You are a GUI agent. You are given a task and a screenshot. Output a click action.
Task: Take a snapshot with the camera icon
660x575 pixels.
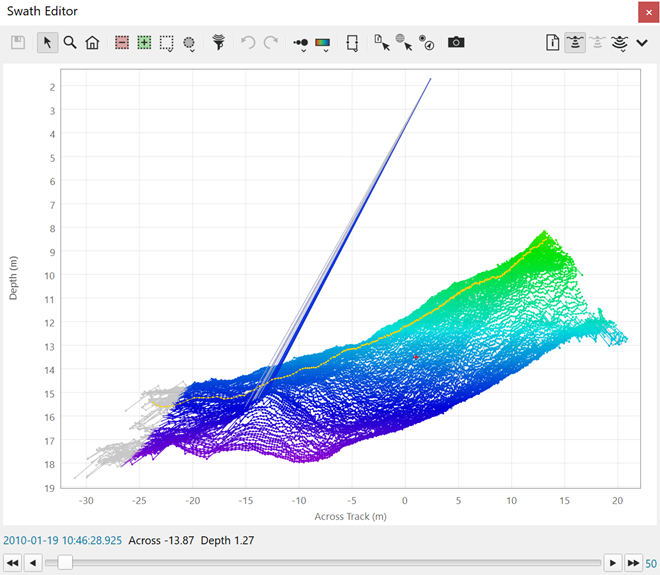[456, 43]
